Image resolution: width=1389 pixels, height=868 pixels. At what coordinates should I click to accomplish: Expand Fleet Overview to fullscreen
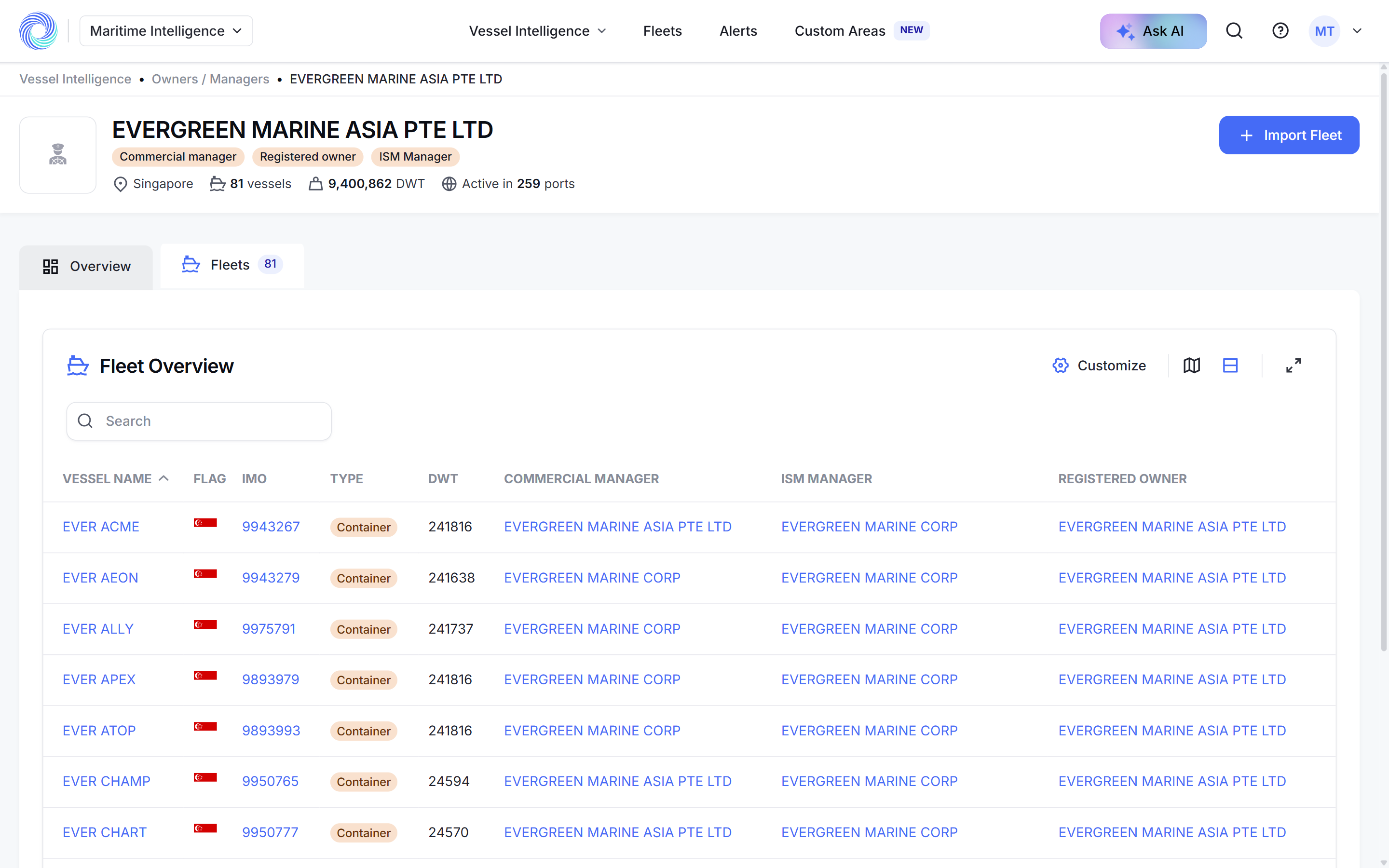1293,365
